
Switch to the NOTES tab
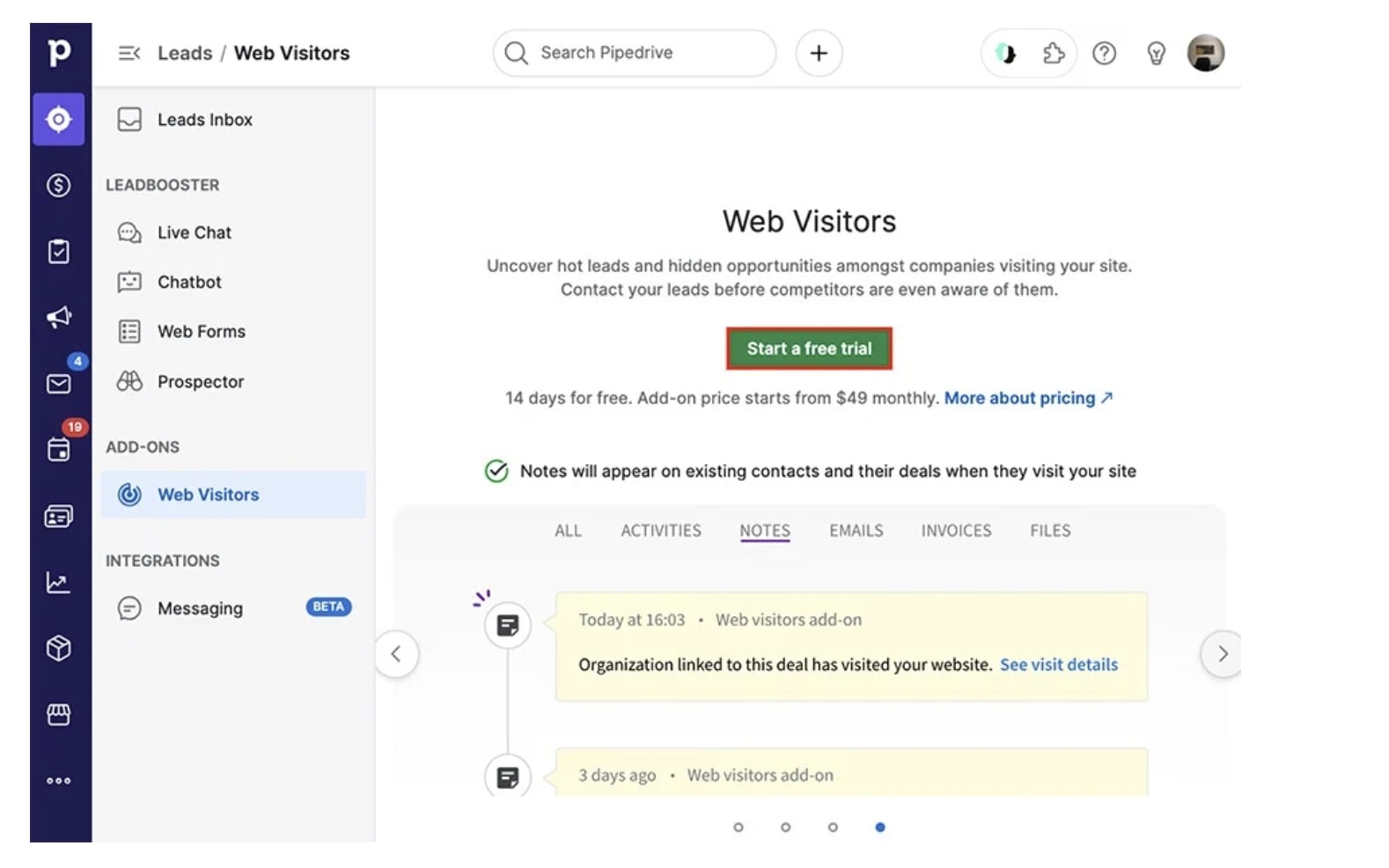765,531
